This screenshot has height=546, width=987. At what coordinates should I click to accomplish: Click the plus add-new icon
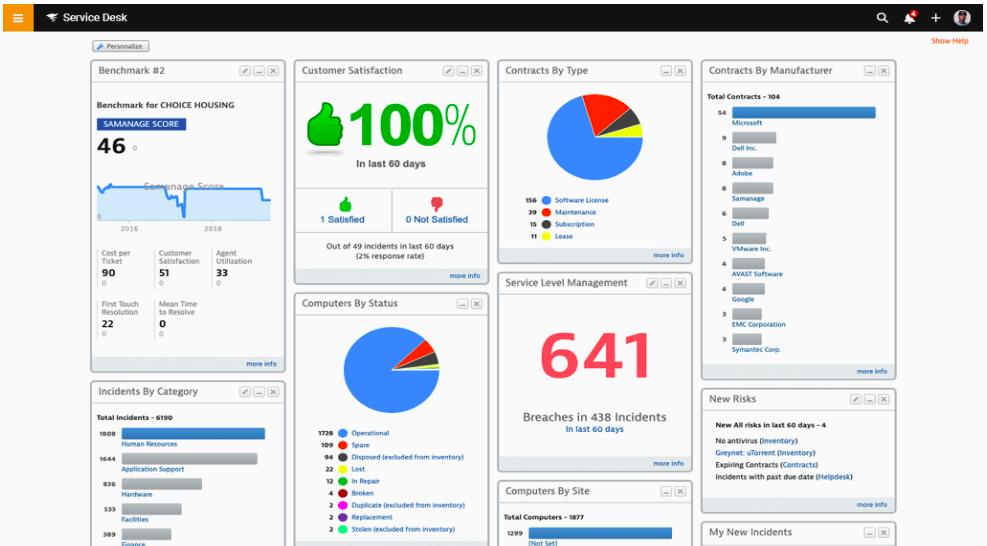coord(935,18)
